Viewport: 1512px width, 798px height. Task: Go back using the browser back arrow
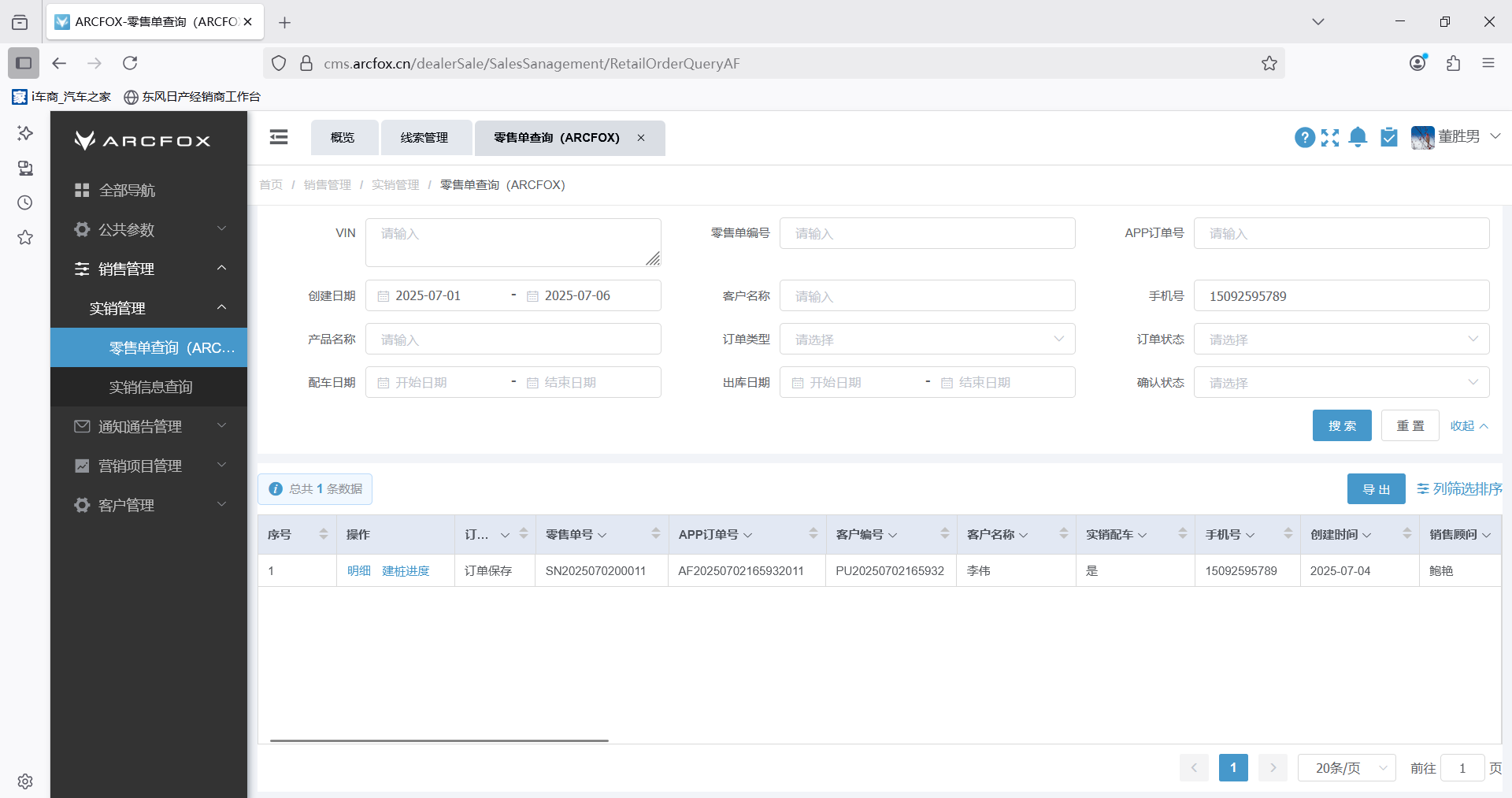coord(59,63)
